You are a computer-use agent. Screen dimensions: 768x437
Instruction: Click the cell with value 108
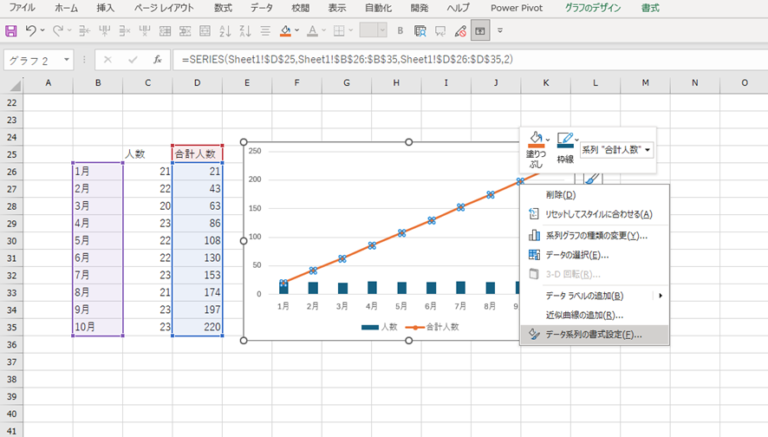coord(197,241)
